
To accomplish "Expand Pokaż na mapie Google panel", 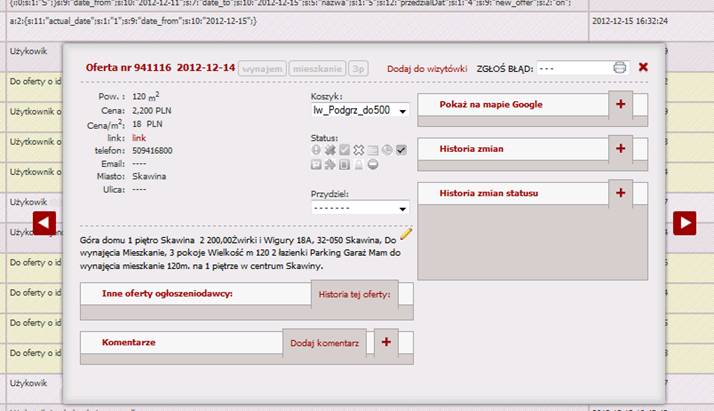I will coord(620,104).
